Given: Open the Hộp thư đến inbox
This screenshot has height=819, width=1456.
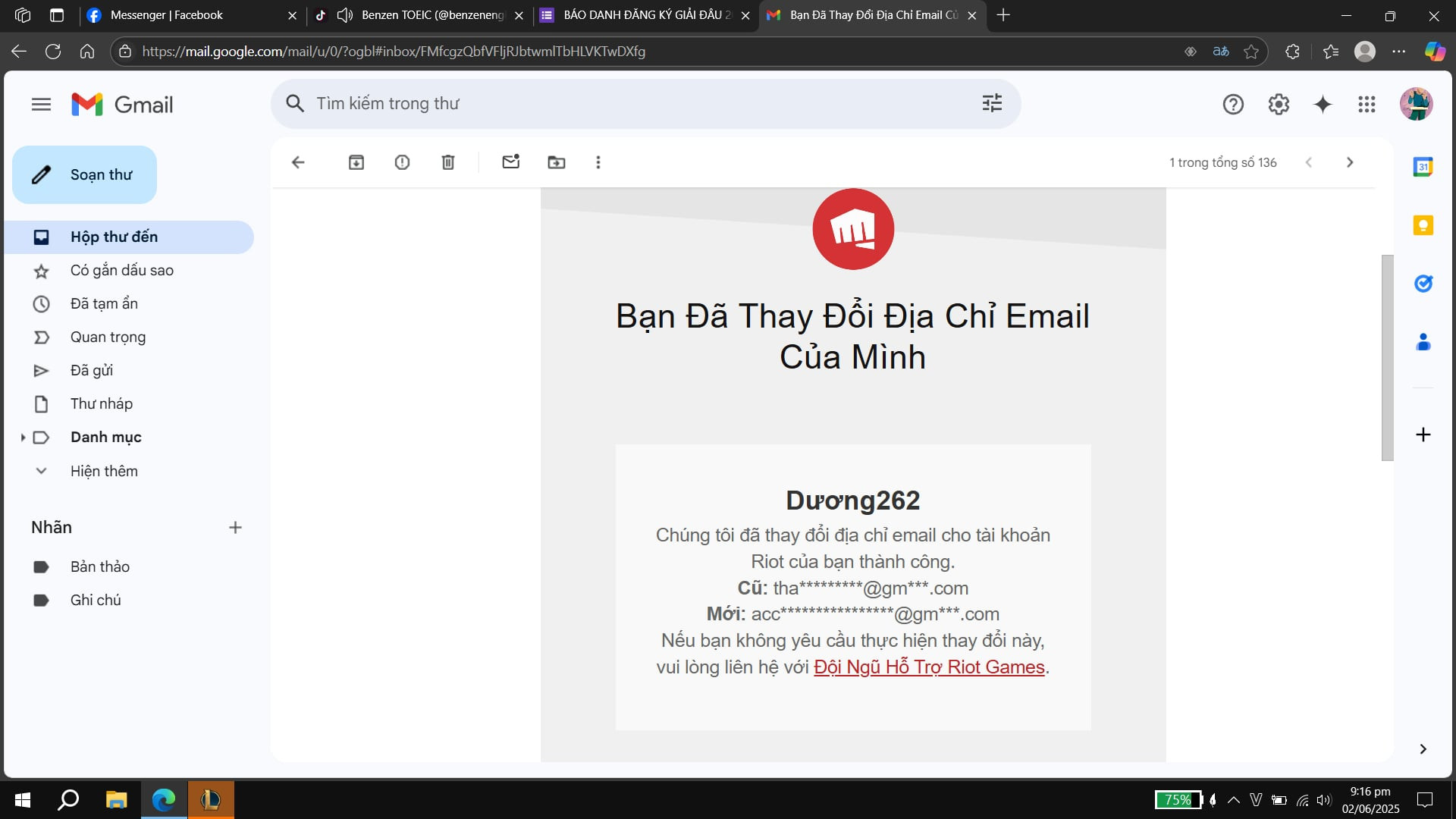Looking at the screenshot, I should coord(129,237).
